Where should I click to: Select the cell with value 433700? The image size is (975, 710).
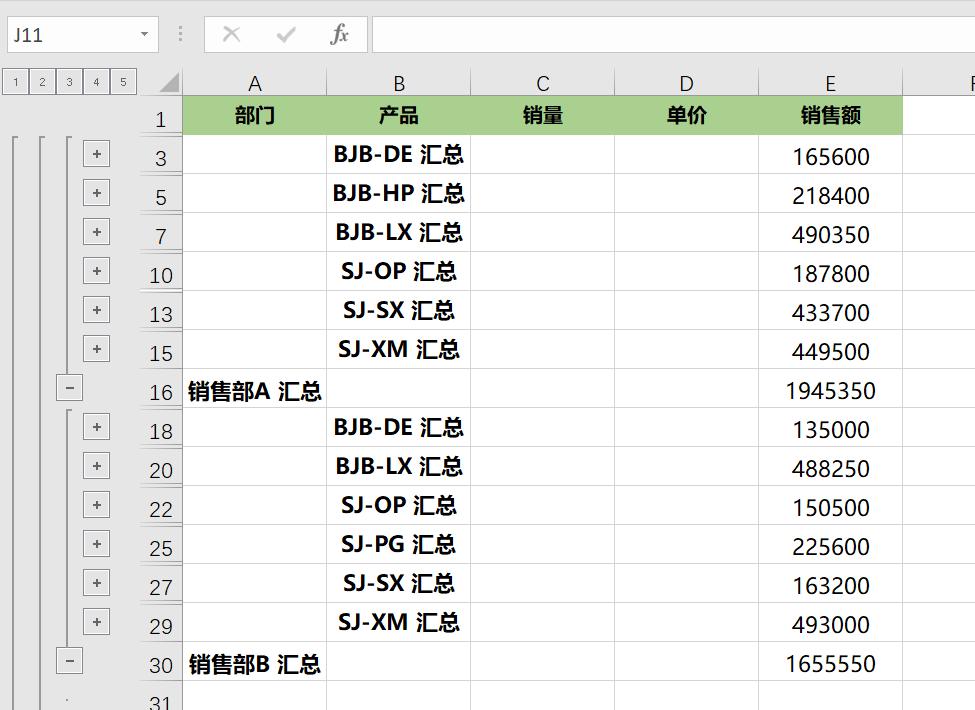pyautogui.click(x=830, y=310)
